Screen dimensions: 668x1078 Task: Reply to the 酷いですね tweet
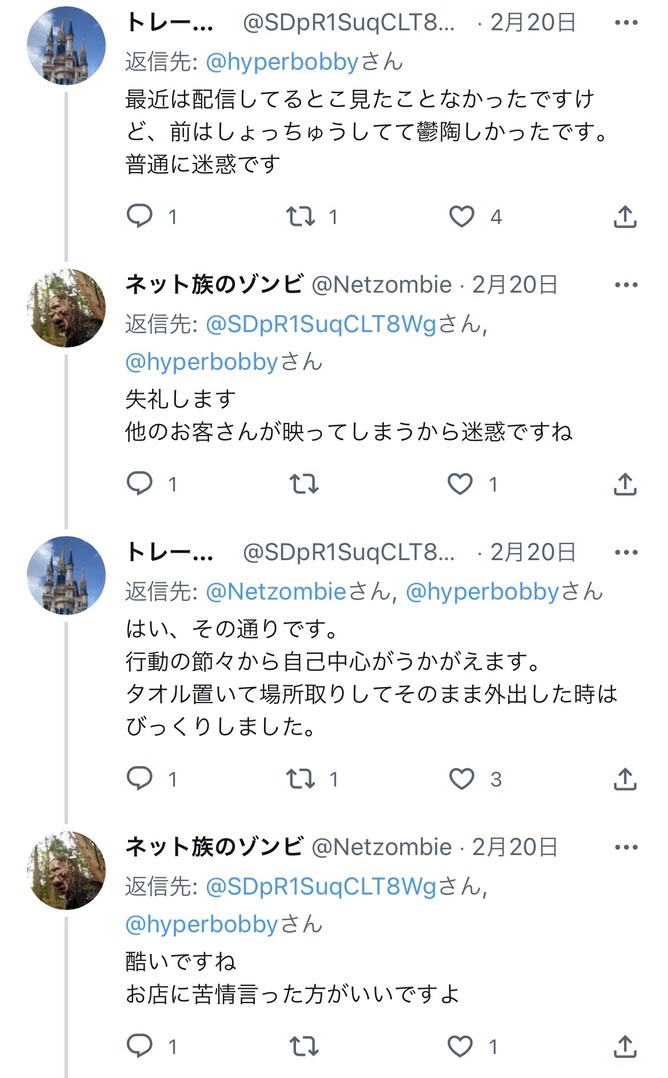(x=140, y=1046)
